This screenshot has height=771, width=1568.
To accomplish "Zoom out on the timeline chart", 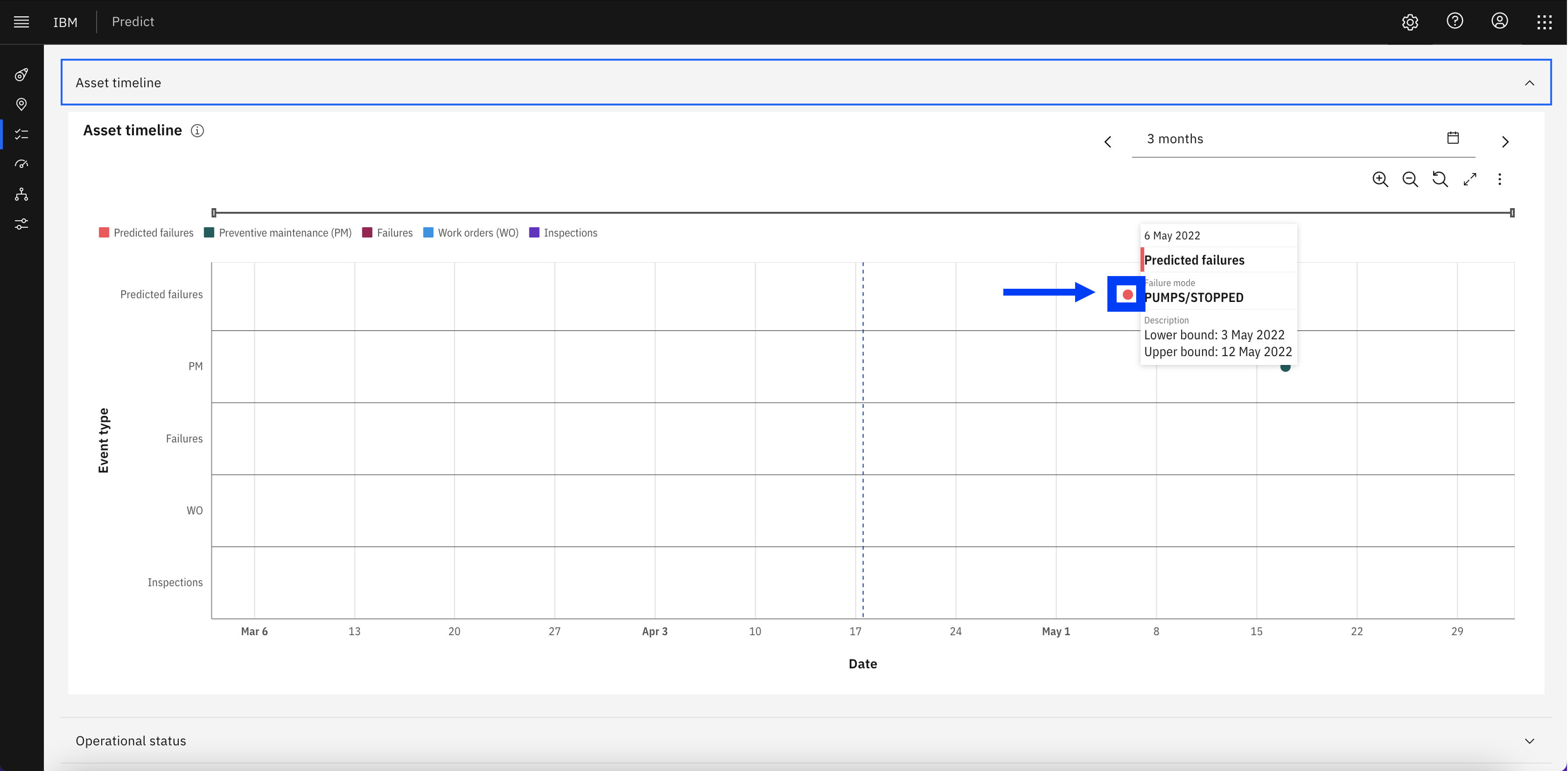I will click(x=1410, y=179).
